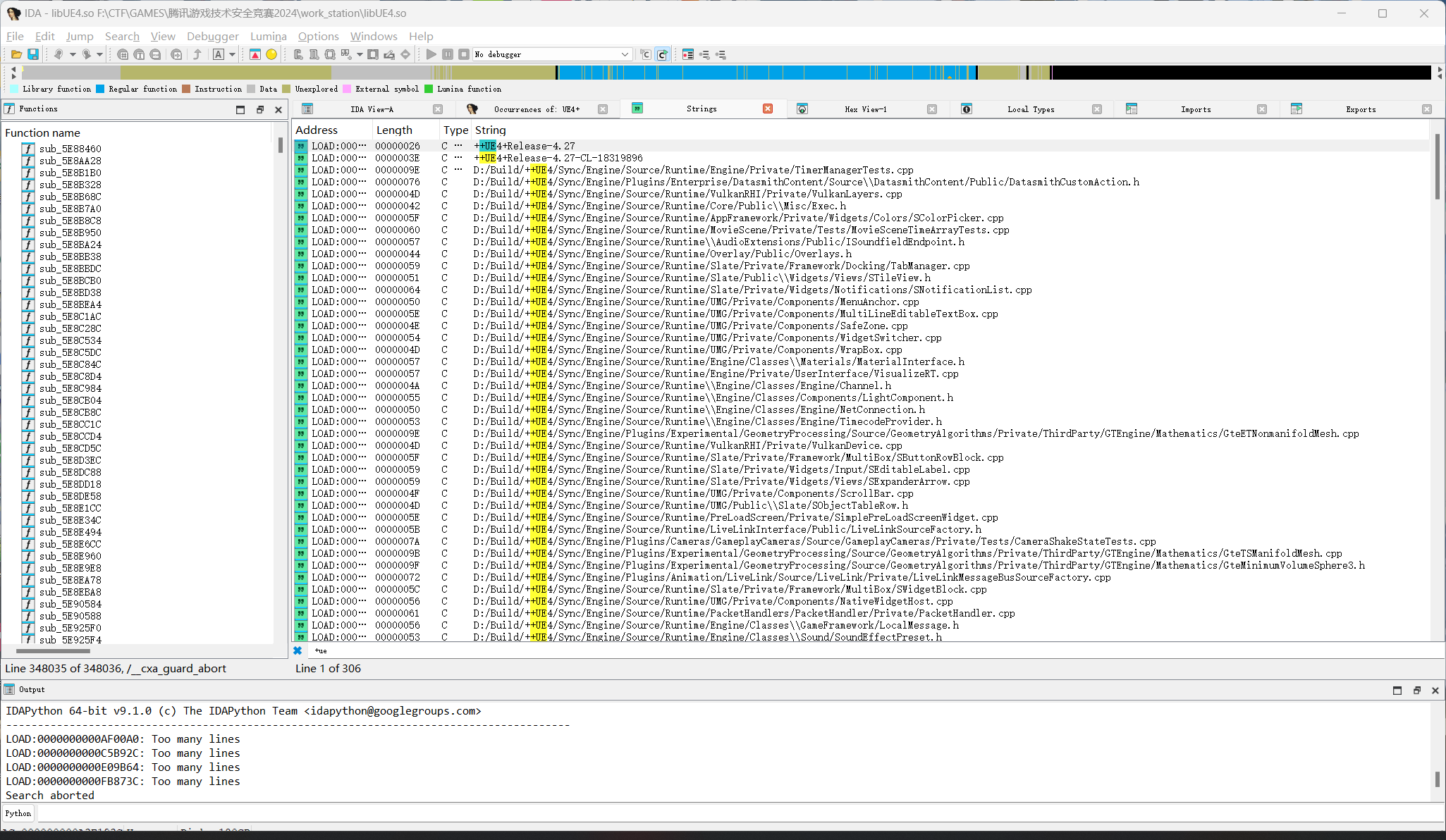Click the Jump back arrow icon
Image resolution: width=1446 pixels, height=840 pixels.
pyautogui.click(x=59, y=54)
